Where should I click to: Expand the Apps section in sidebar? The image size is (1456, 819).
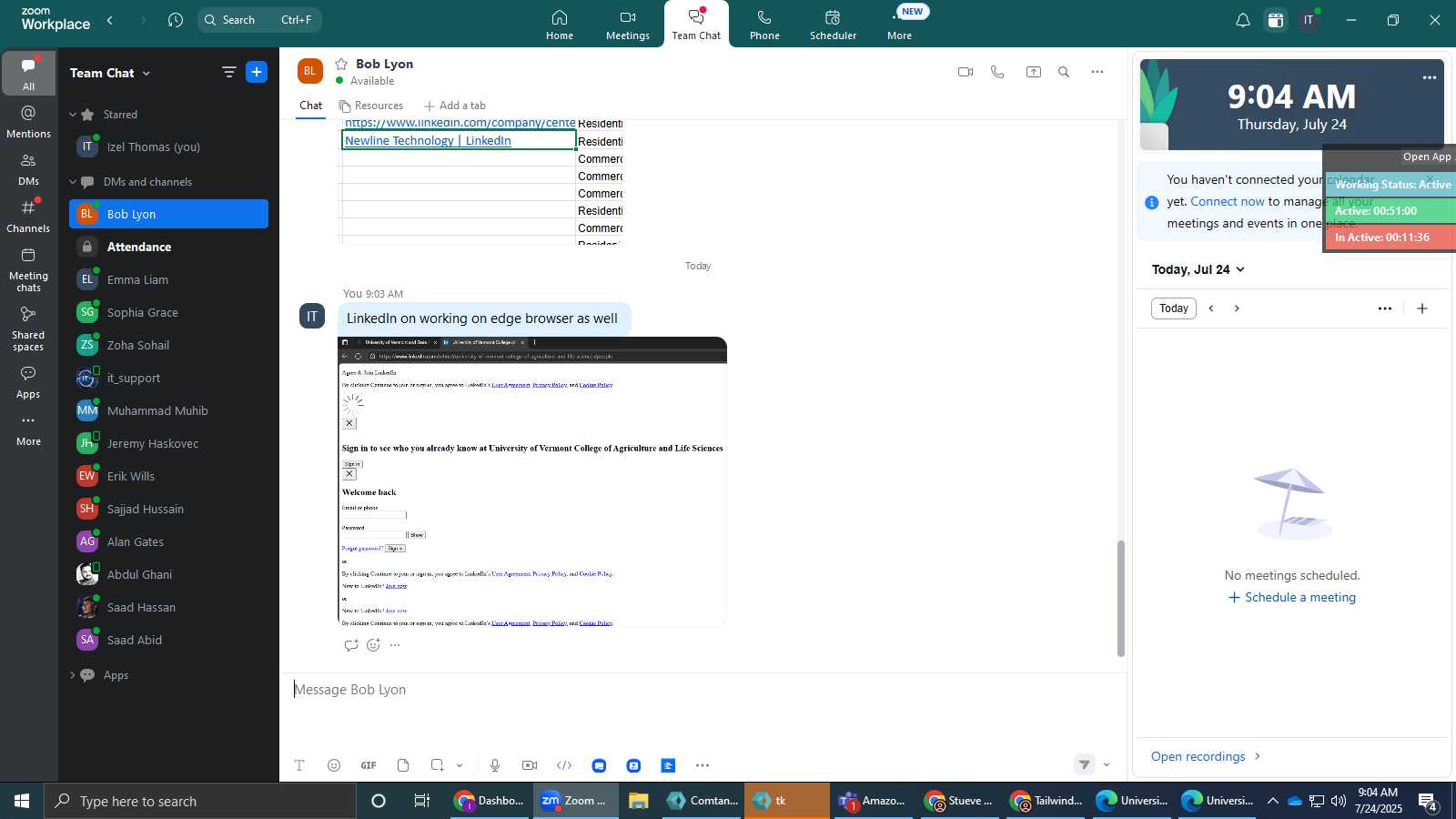[x=73, y=675]
